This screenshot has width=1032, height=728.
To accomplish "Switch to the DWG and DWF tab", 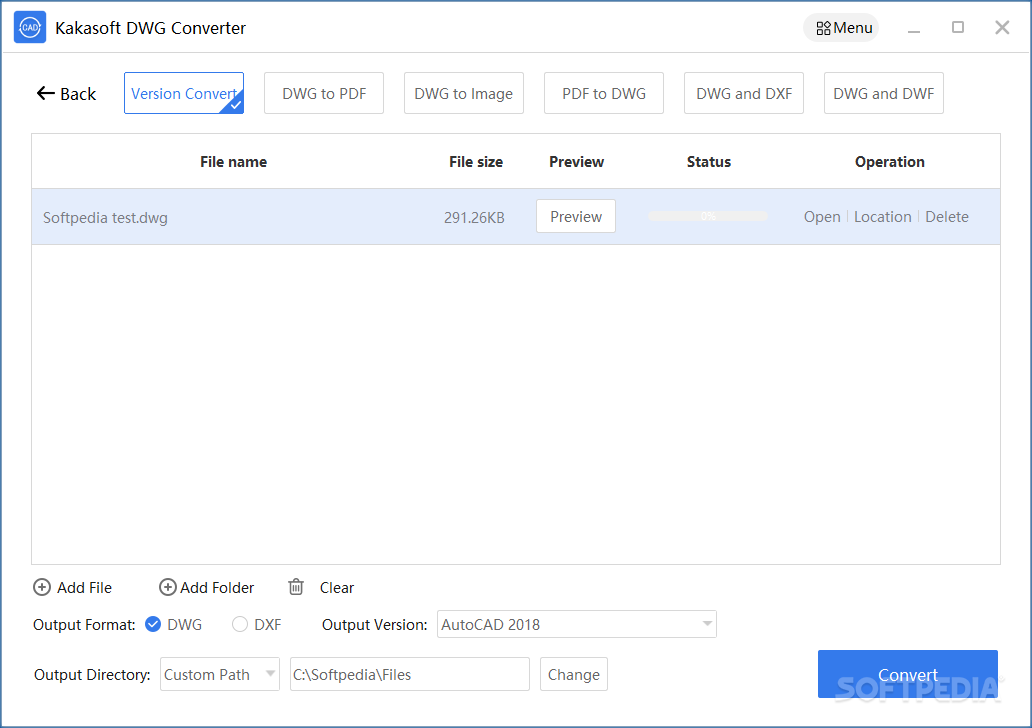I will 883,93.
